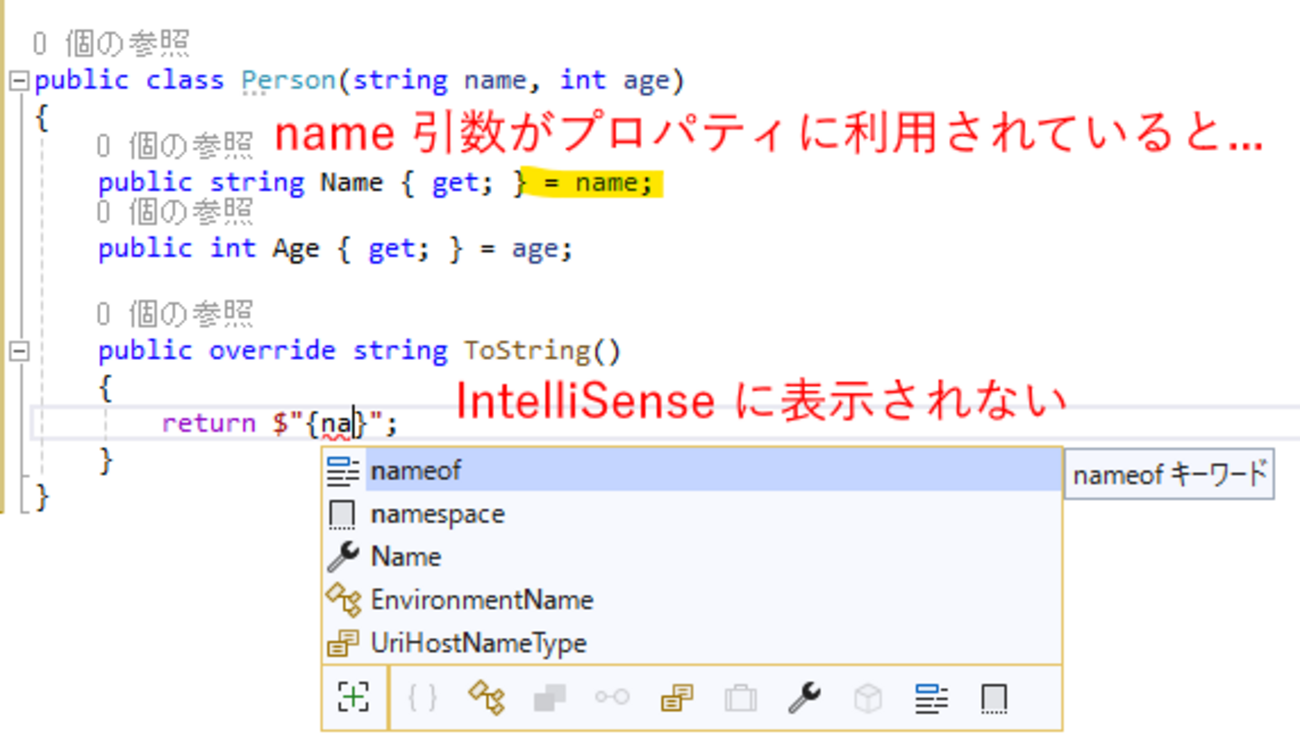
Task: Enable the grayed briefcase filter button
Action: (740, 697)
